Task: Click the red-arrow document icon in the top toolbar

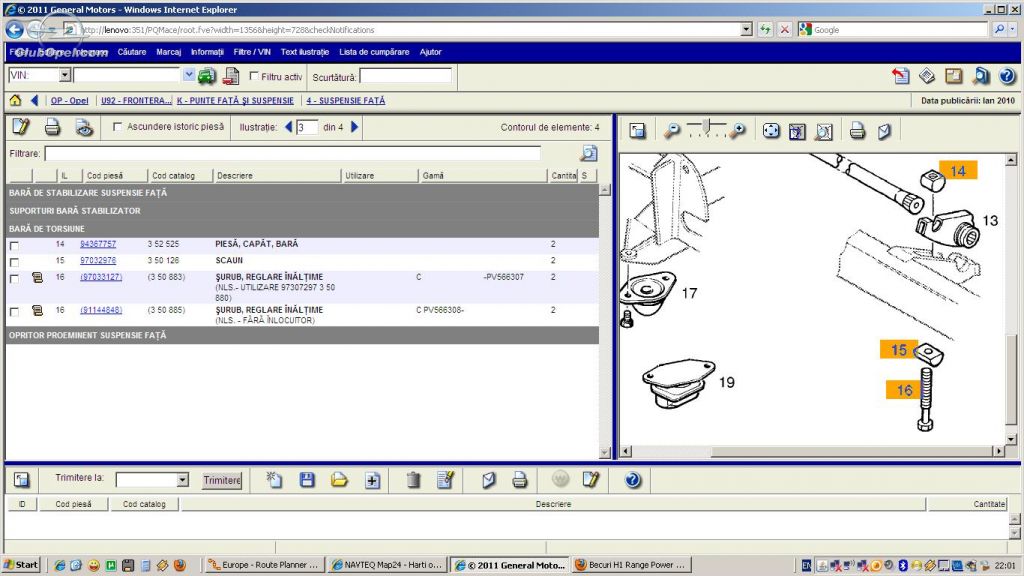Action: (901, 76)
